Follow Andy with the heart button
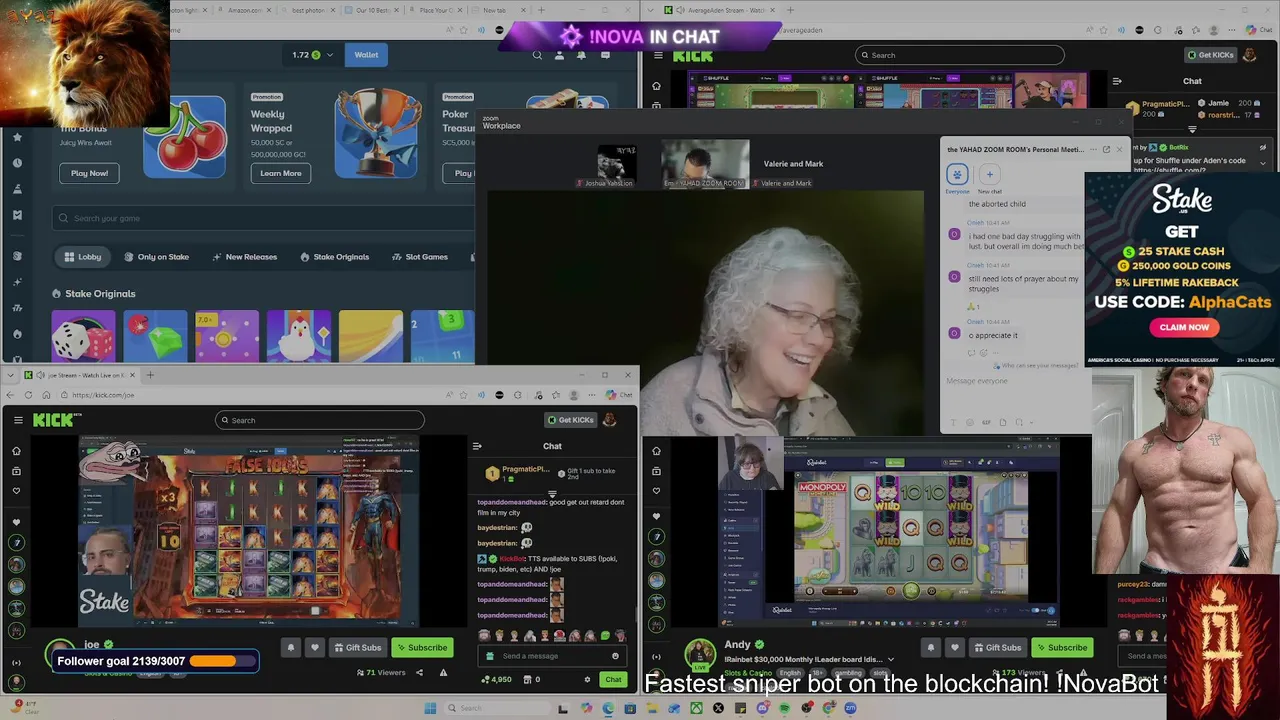The height and width of the screenshot is (720, 1280). (x=953, y=647)
